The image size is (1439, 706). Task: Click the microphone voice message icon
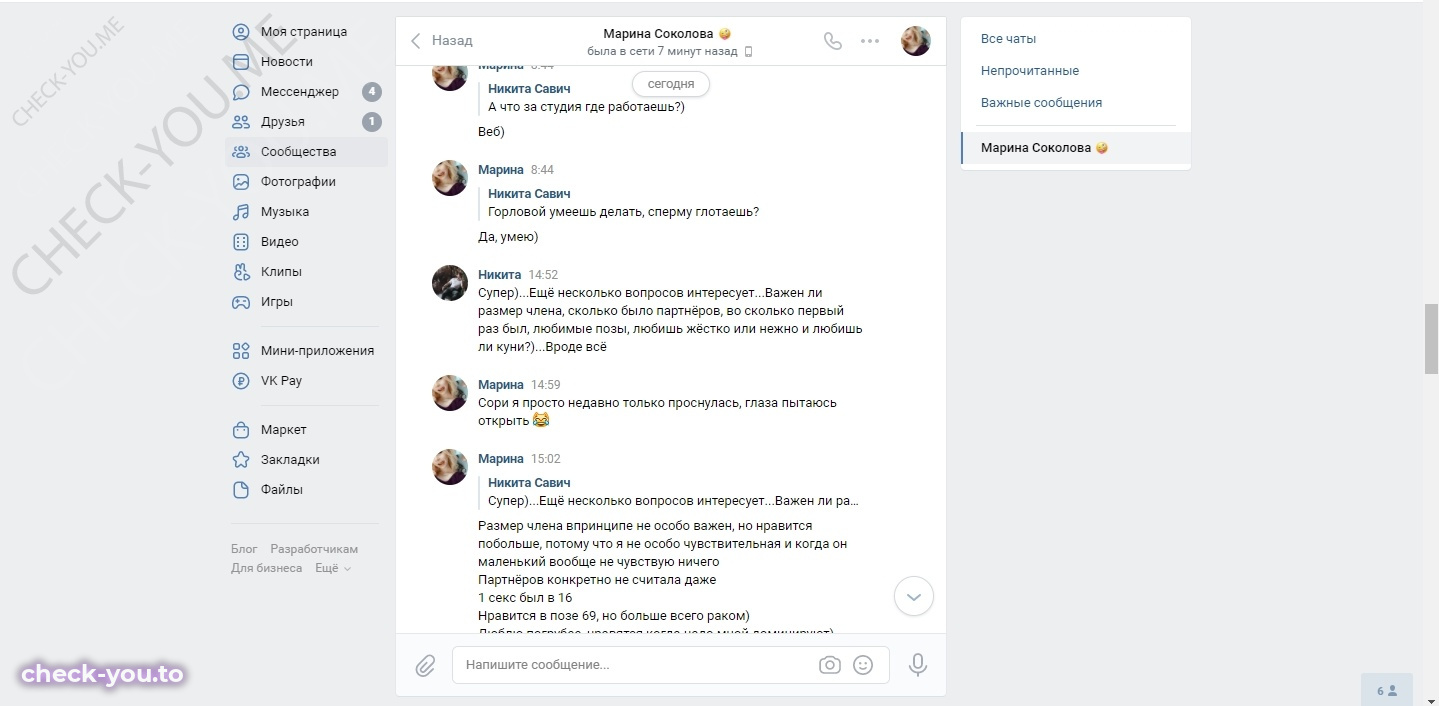coord(918,665)
